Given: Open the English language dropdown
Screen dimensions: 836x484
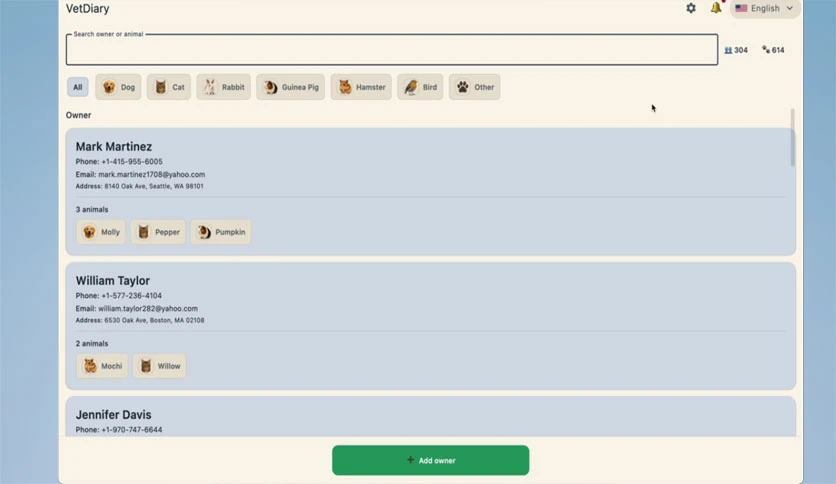Looking at the screenshot, I should pos(765,8).
